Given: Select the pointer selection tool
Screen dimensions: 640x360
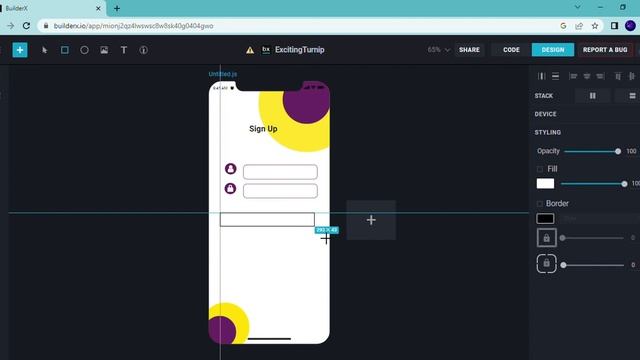Looking at the screenshot, I should point(44,50).
